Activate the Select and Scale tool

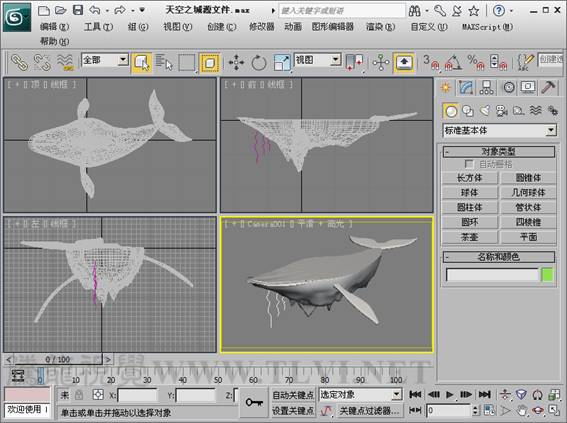[x=282, y=63]
